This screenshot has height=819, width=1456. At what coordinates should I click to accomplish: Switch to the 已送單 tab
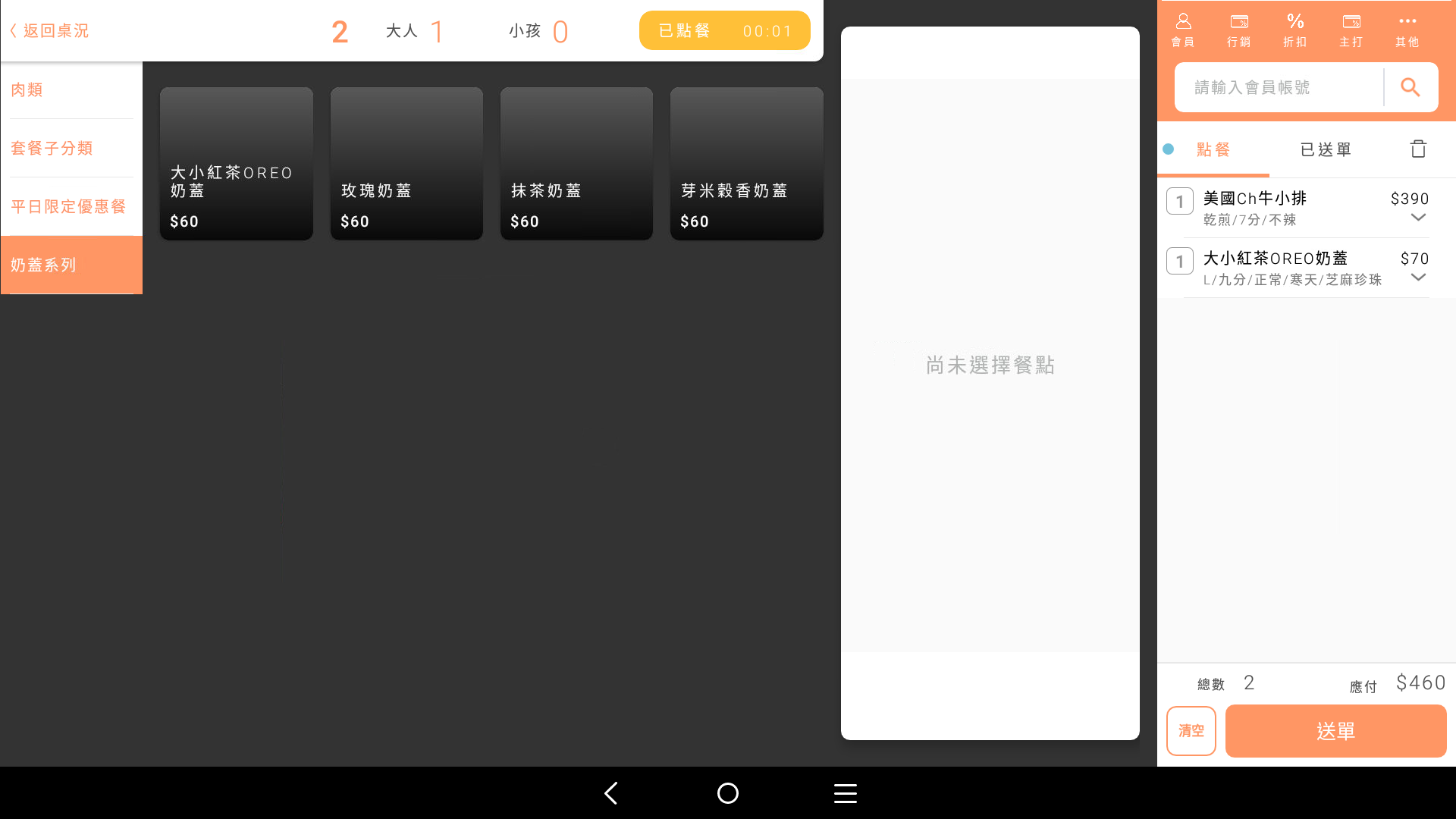1326,149
